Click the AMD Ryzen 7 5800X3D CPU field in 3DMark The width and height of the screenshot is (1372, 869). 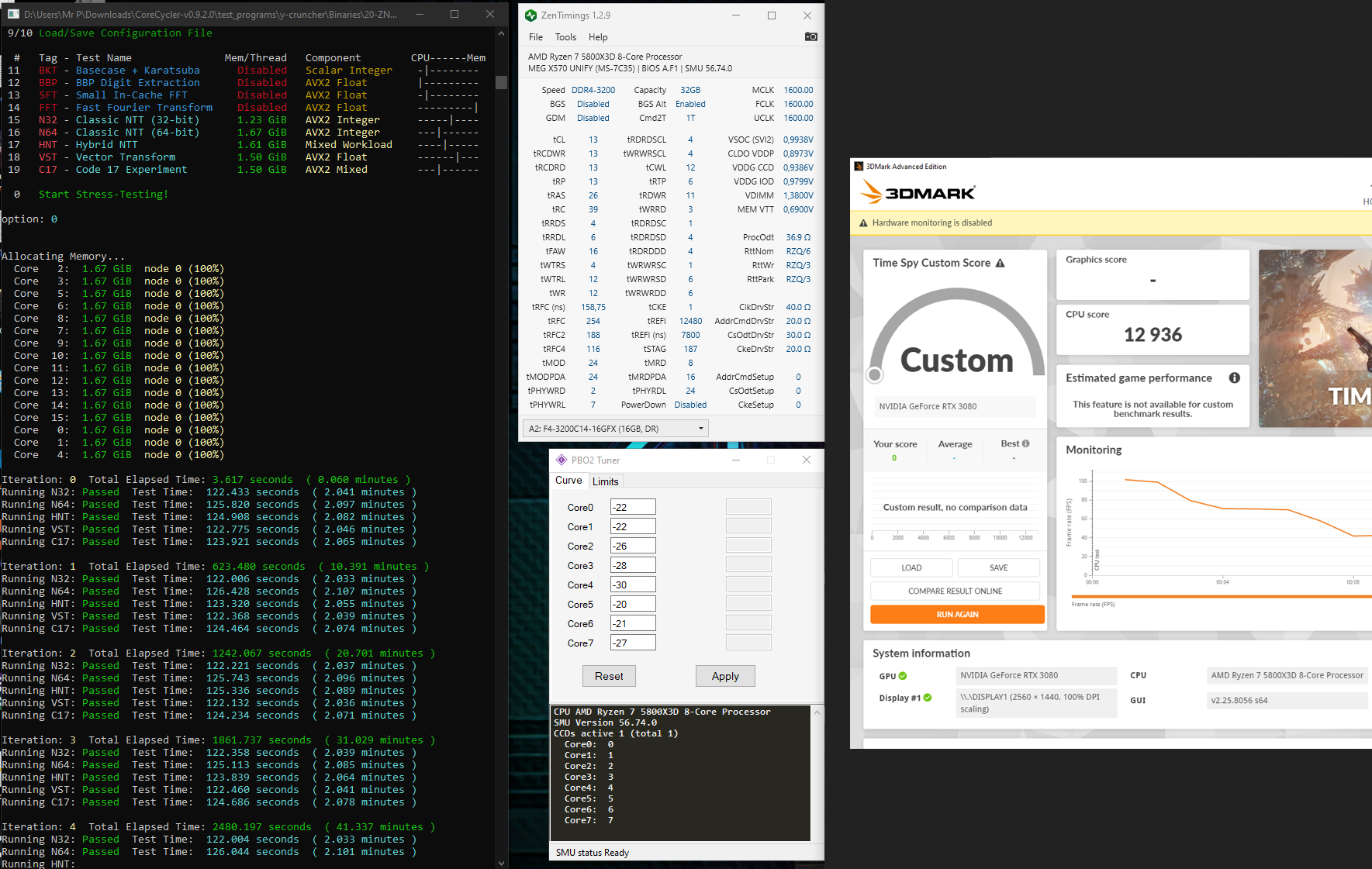[x=1287, y=675]
